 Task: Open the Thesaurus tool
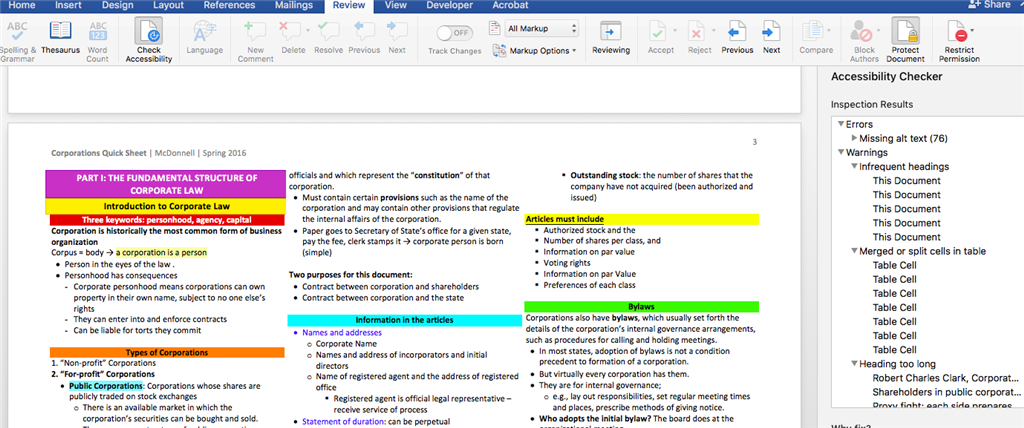[x=61, y=38]
